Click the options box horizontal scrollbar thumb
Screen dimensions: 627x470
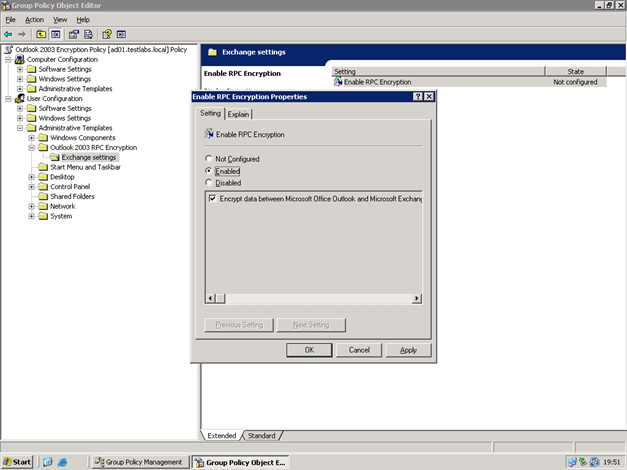[221, 298]
